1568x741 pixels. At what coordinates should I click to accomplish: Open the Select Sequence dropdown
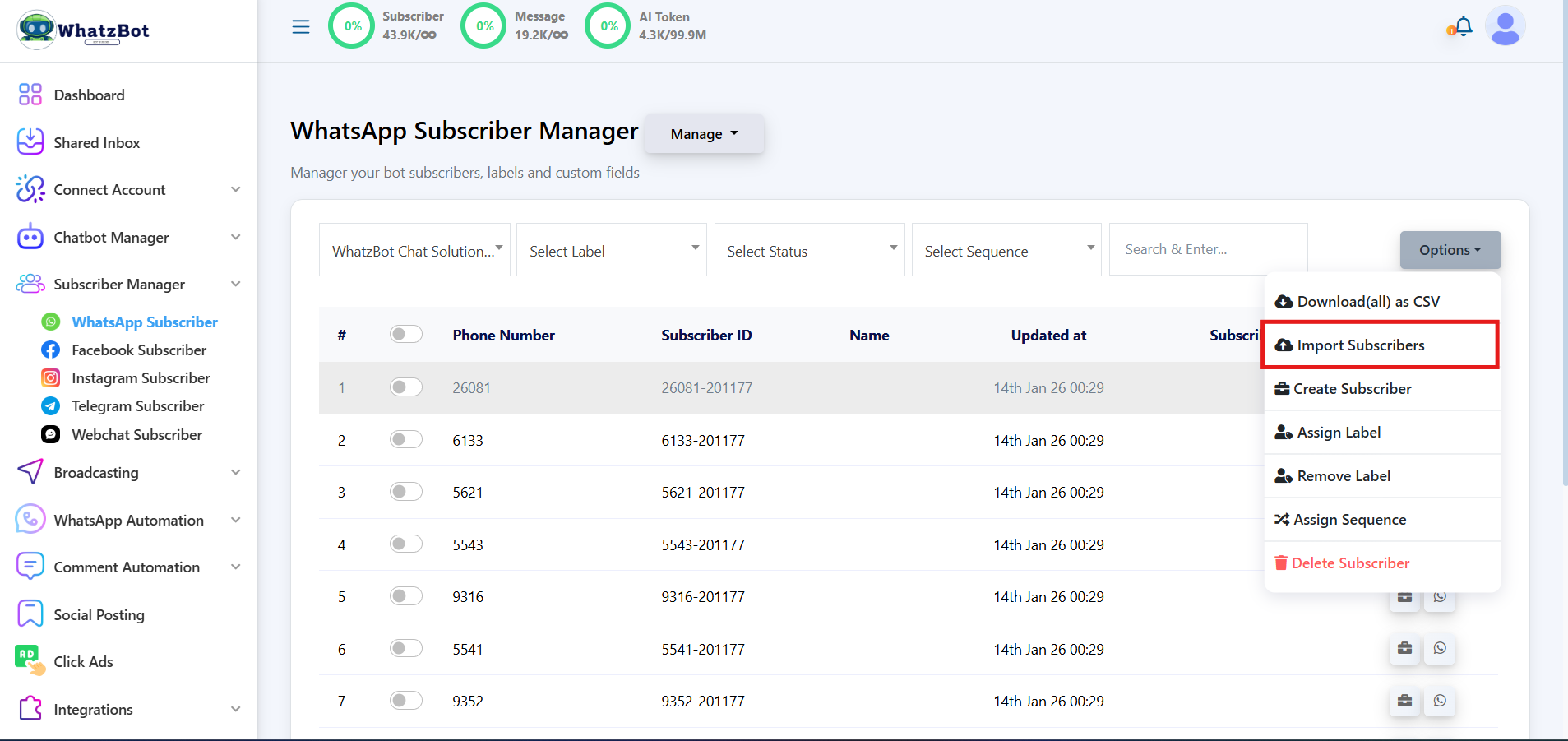[x=1006, y=250]
